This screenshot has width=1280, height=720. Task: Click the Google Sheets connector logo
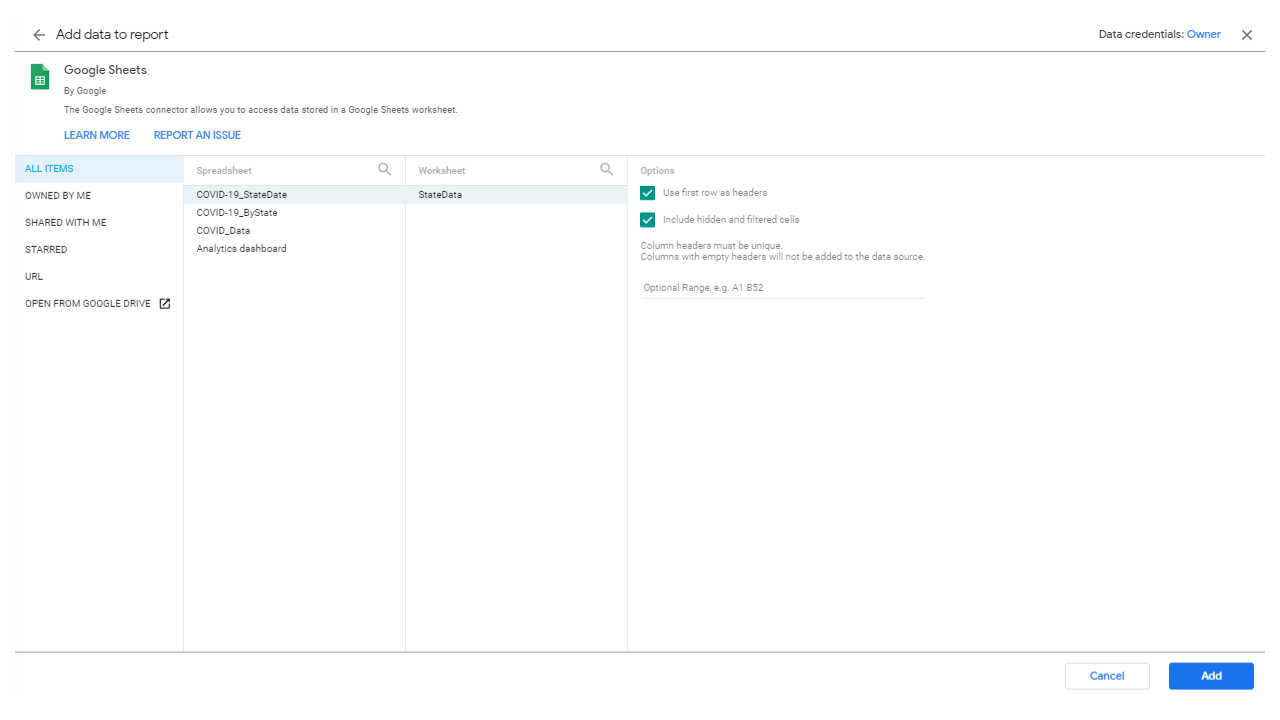40,77
